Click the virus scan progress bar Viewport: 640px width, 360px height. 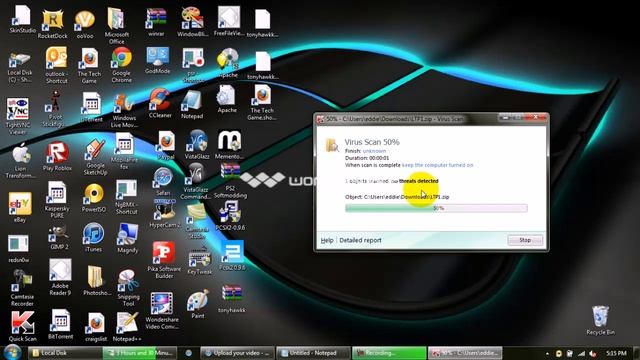coord(436,208)
